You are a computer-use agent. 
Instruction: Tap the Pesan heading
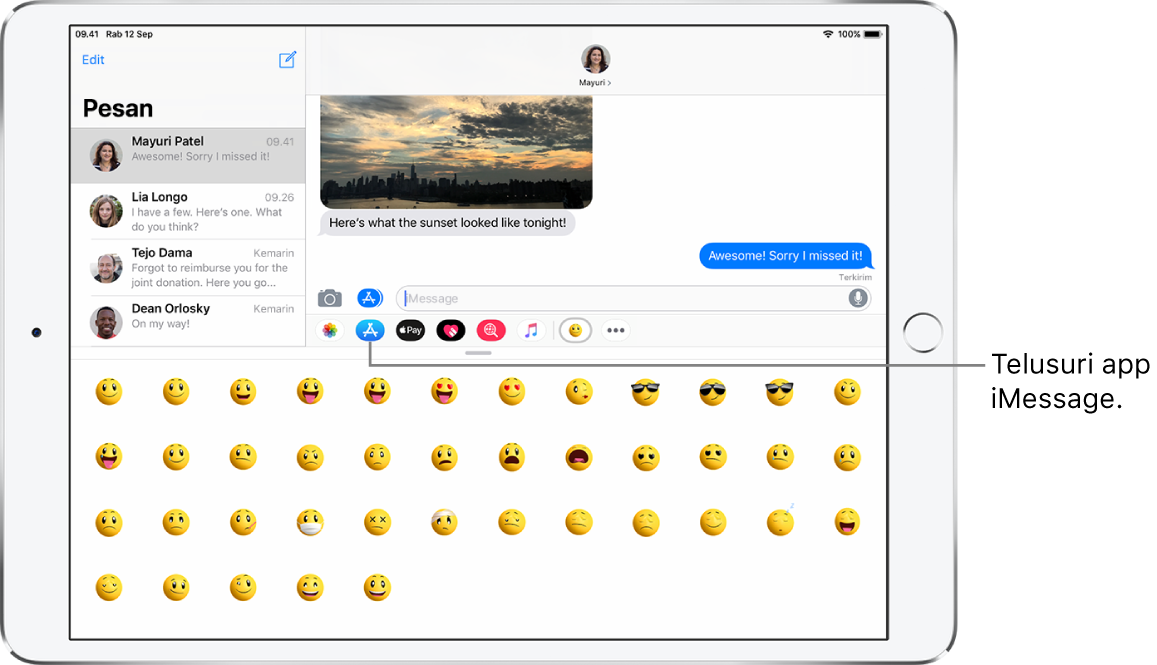pos(118,108)
